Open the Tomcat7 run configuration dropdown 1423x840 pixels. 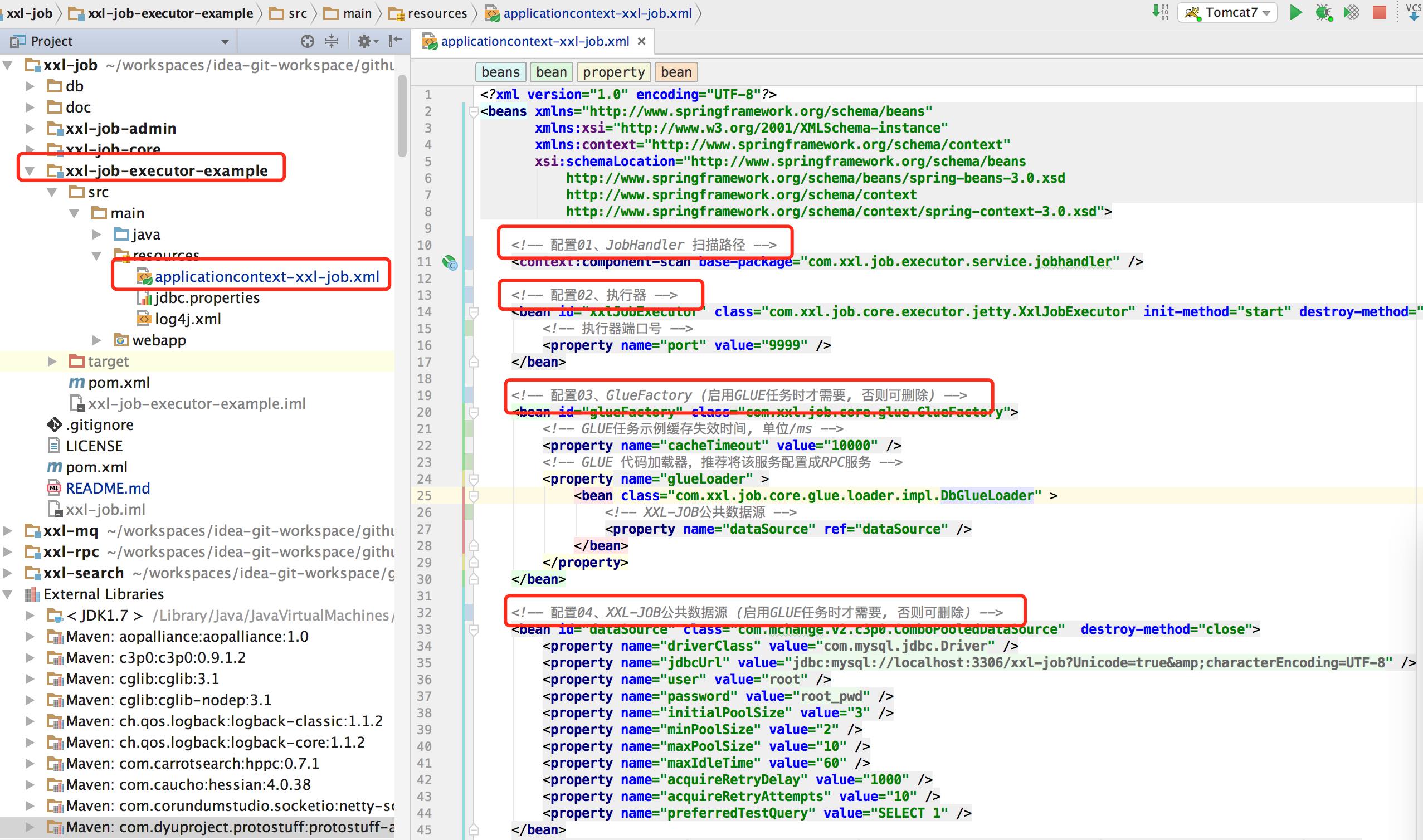click(1227, 12)
